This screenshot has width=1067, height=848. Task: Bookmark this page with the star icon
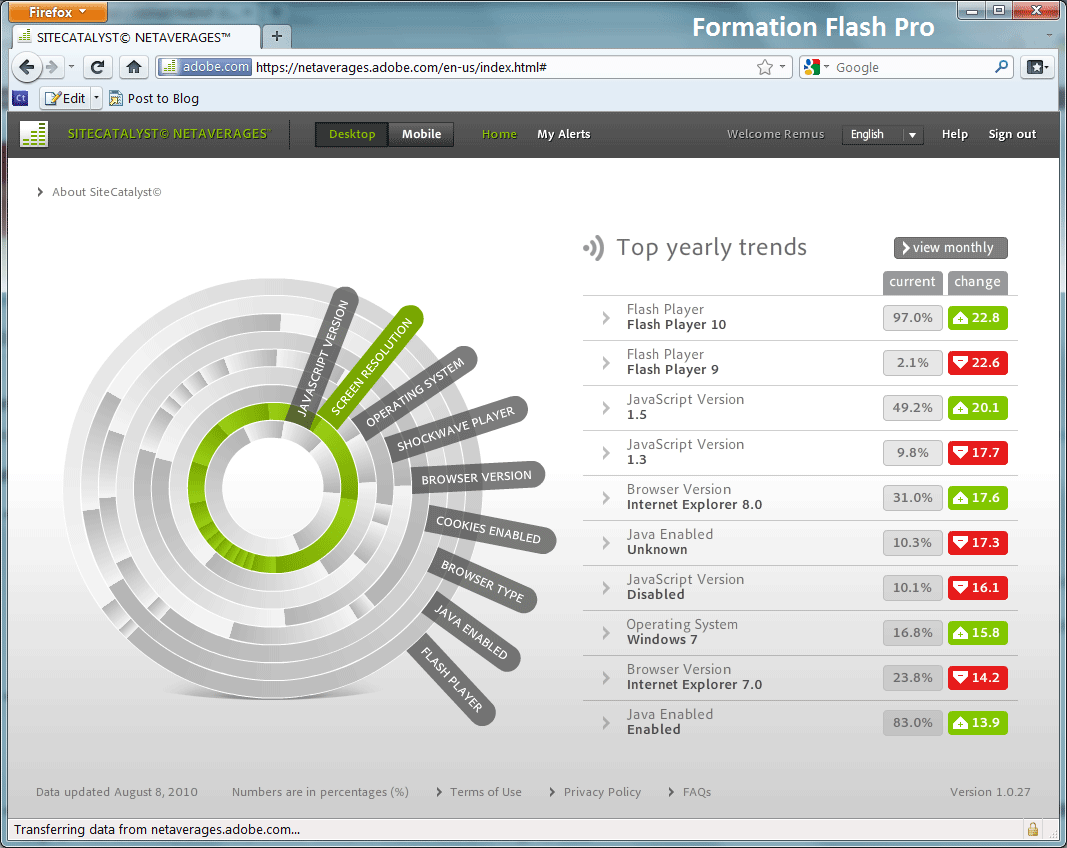pos(765,67)
